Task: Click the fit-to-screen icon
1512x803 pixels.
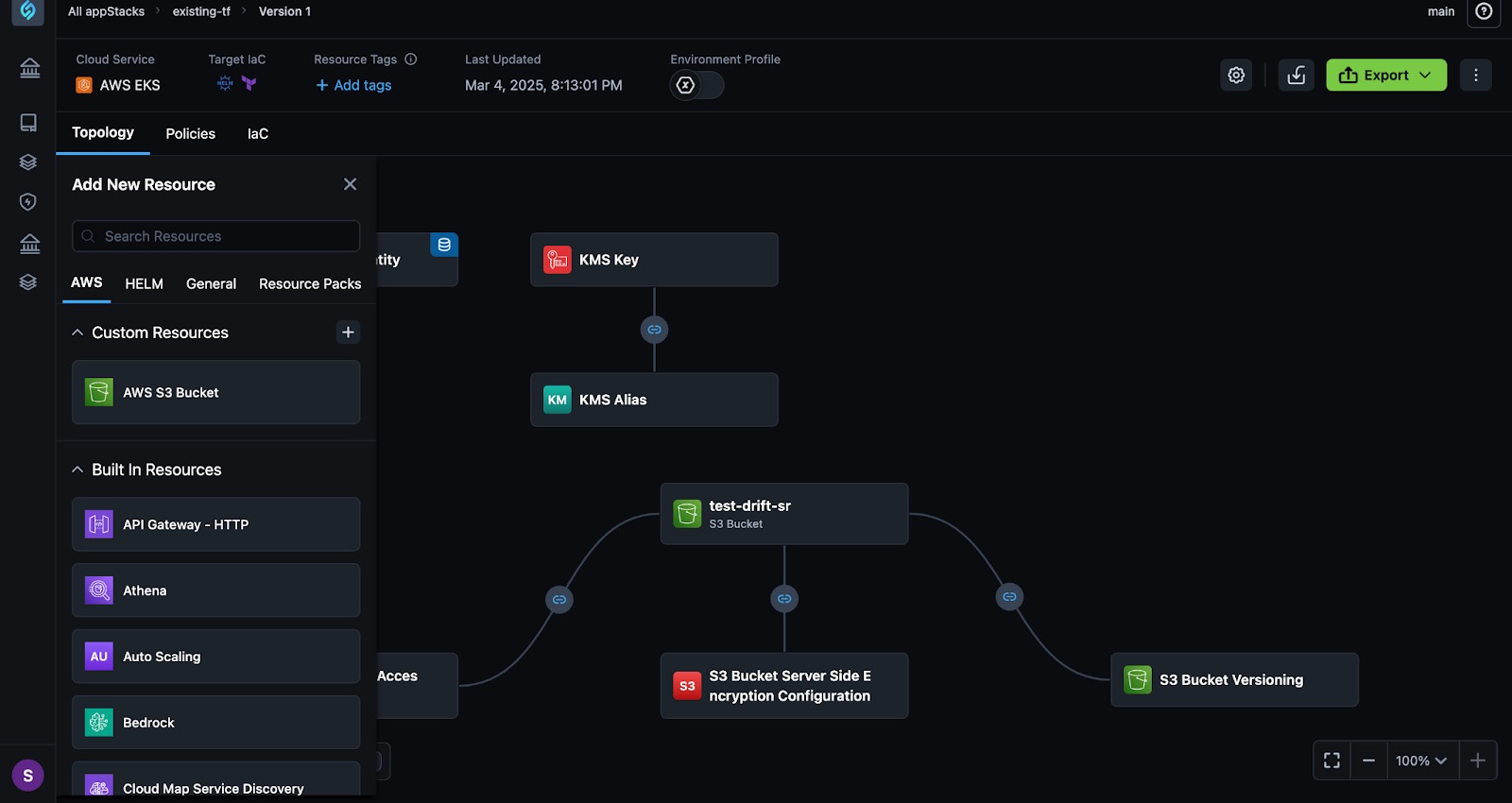Action: click(1332, 760)
